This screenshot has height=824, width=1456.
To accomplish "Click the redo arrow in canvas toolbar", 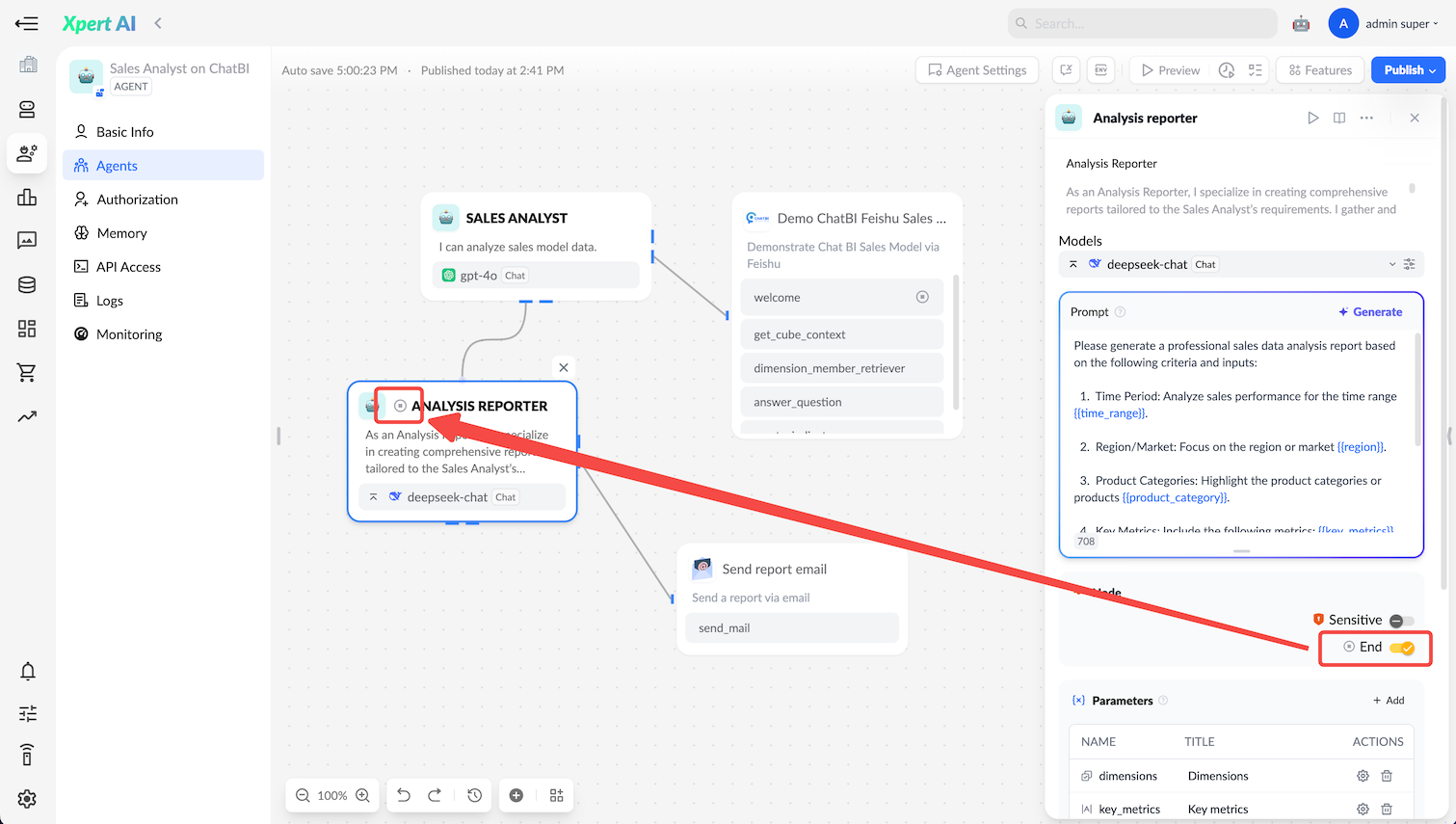I will pyautogui.click(x=435, y=795).
